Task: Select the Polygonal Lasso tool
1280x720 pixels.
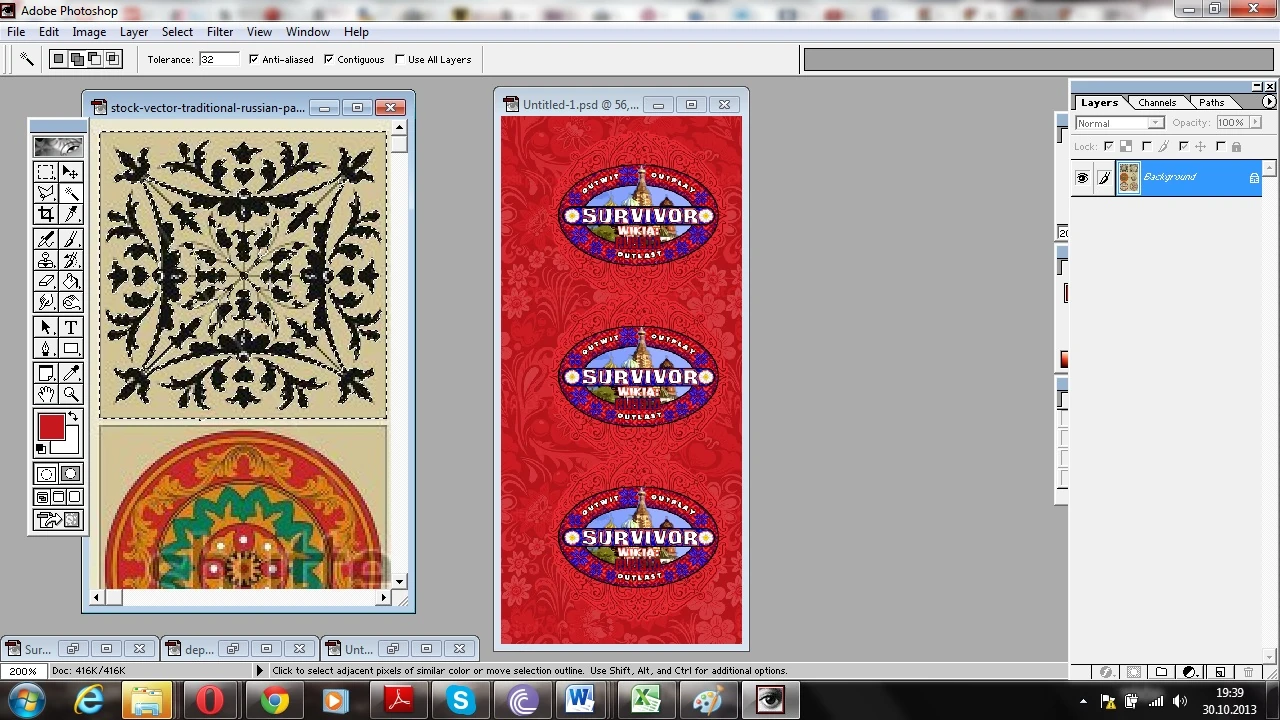Action: click(46, 193)
